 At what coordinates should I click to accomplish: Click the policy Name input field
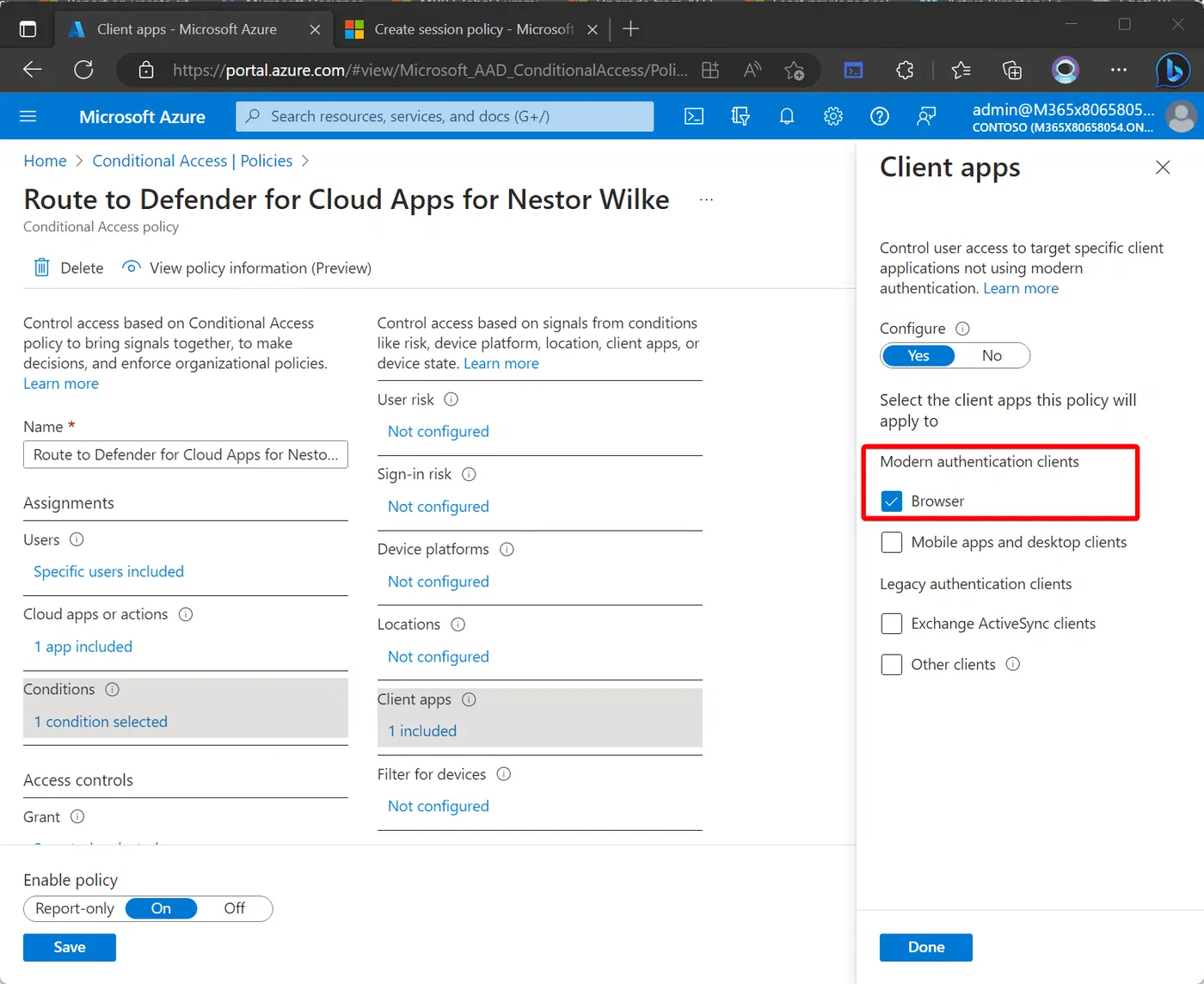(x=186, y=454)
